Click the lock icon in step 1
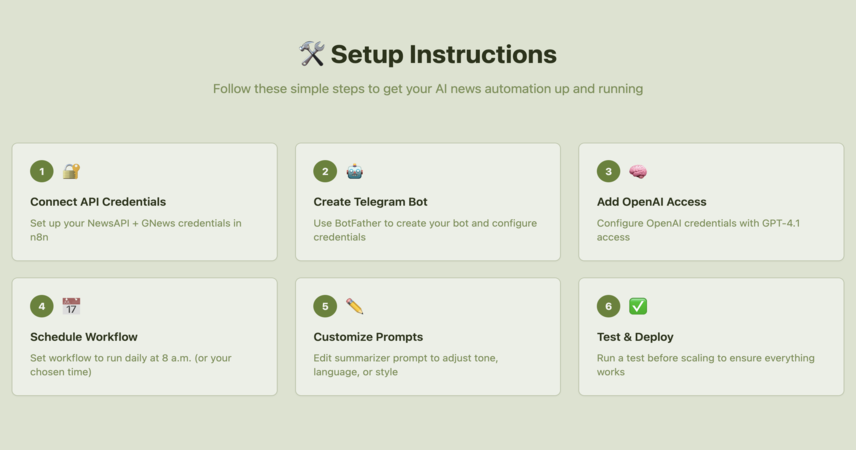The height and width of the screenshot is (450, 856). [x=71, y=171]
